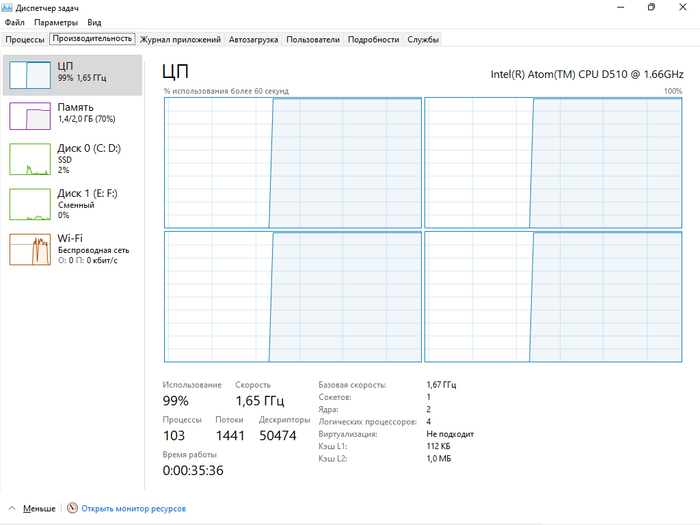
Task: Click the Использование 99% value
Action: pyautogui.click(x=175, y=400)
